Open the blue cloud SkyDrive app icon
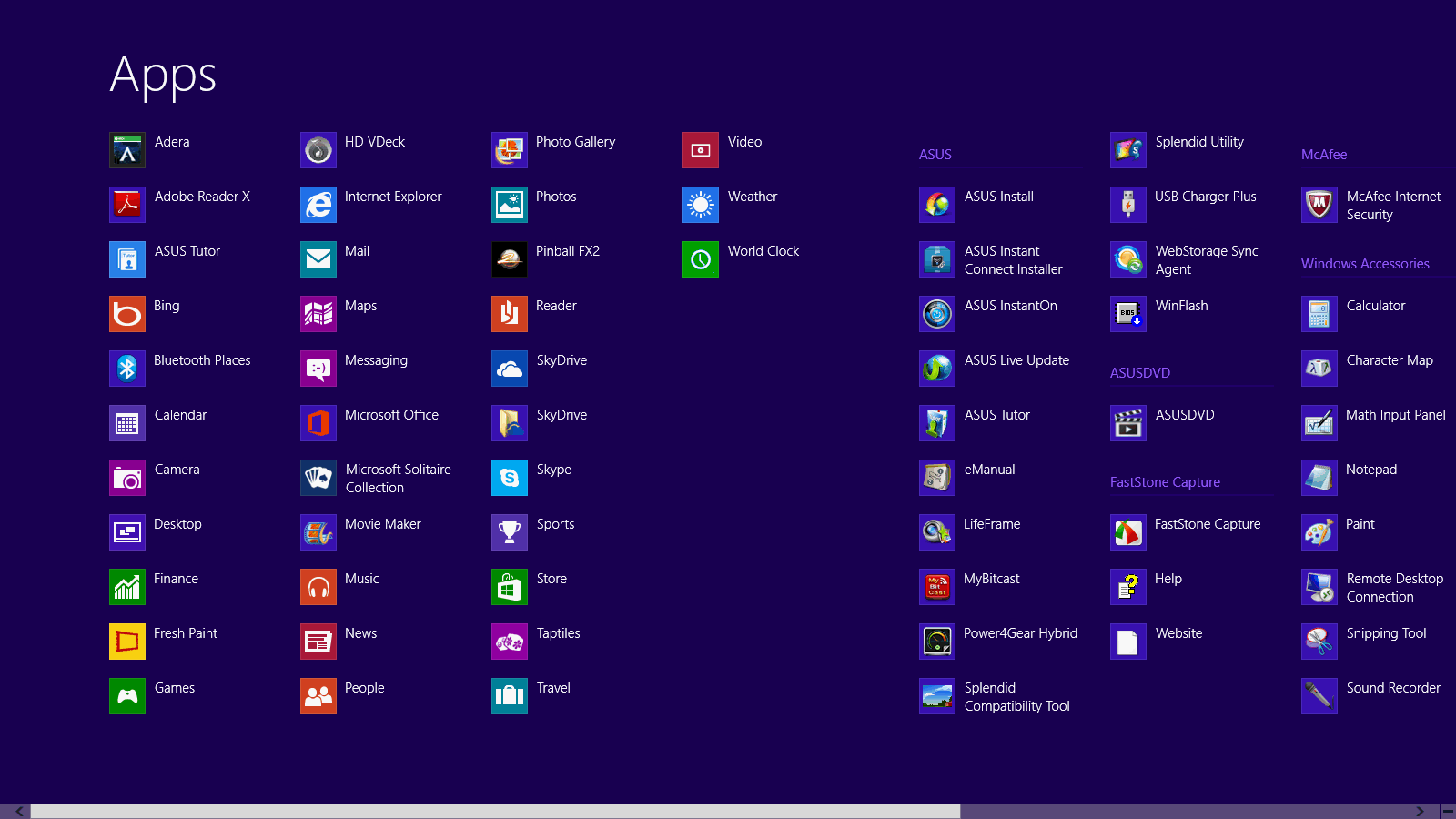Viewport: 1456px width, 819px height. pyautogui.click(x=510, y=369)
